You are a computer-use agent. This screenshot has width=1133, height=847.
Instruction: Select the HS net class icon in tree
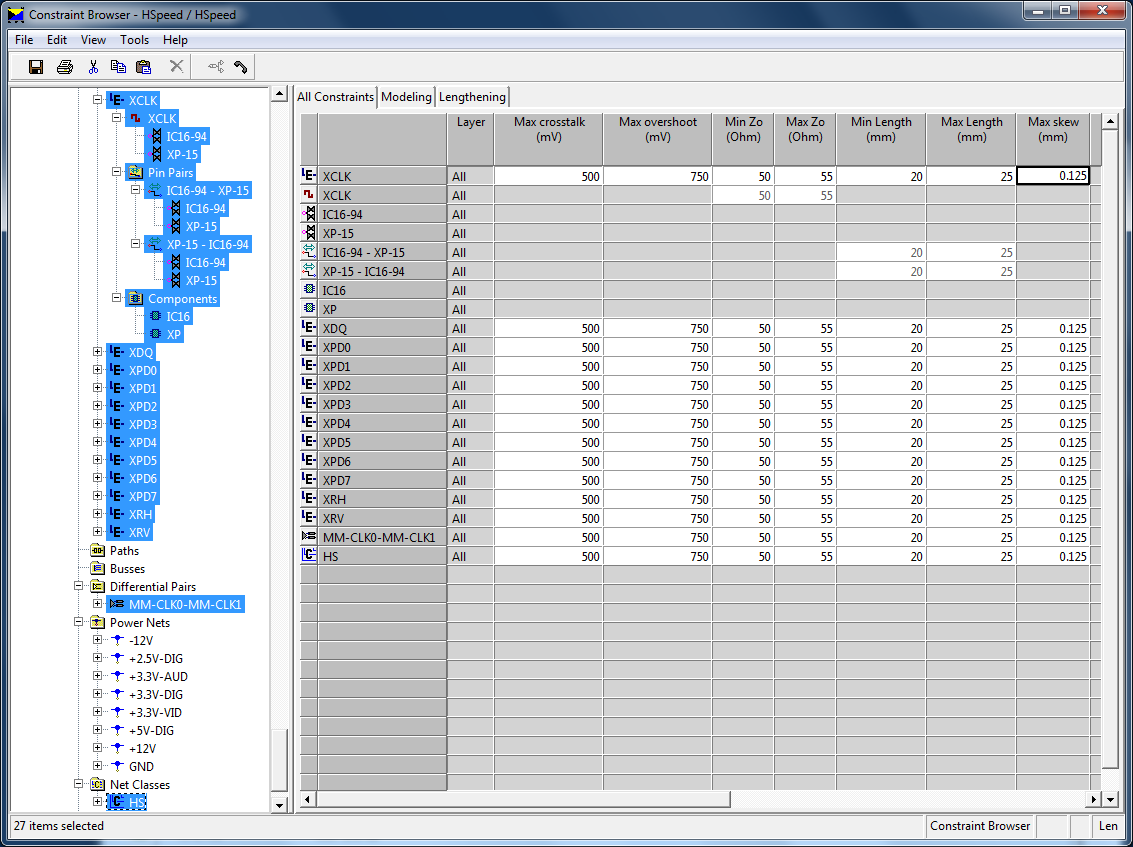pyautogui.click(x=116, y=803)
